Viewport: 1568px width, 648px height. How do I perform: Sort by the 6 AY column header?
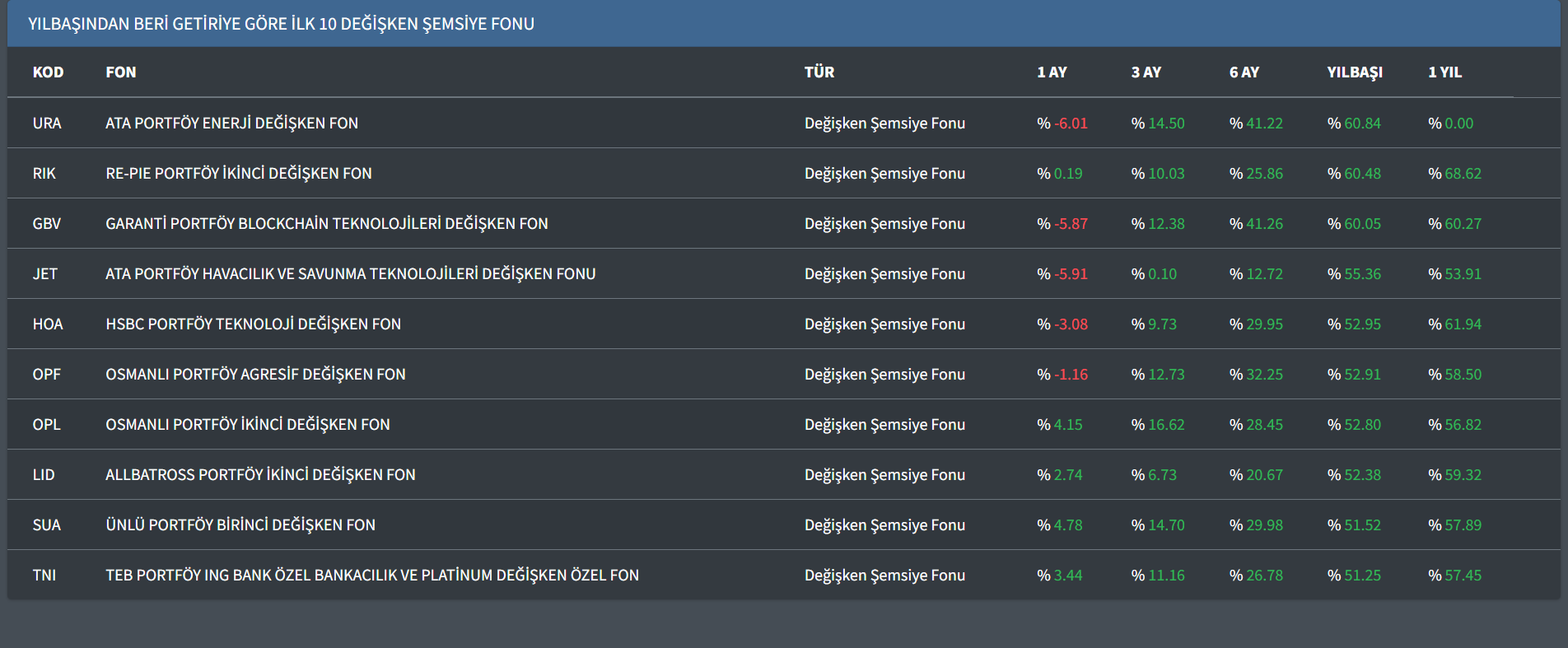tap(1244, 72)
